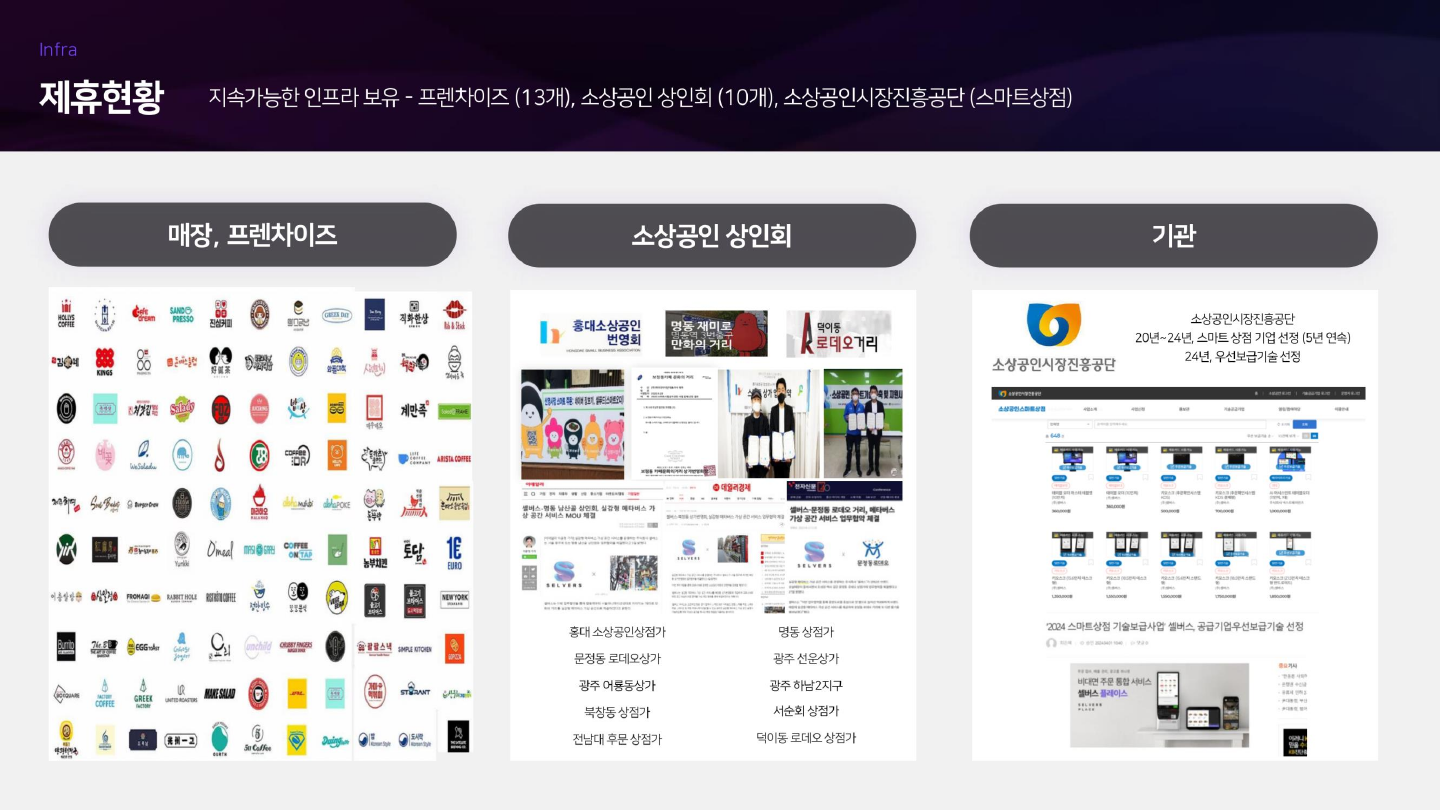Click the Make Salad logo
The height and width of the screenshot is (810, 1440).
[x=219, y=692]
